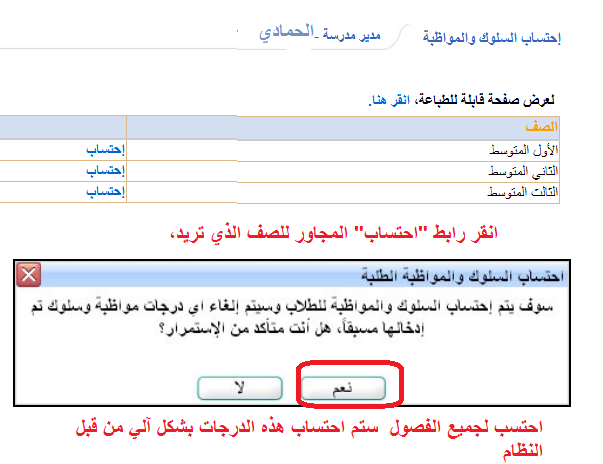Screen dimensions: 603x464
Task: Select the الأول المتوسط row text
Action: 524,150
